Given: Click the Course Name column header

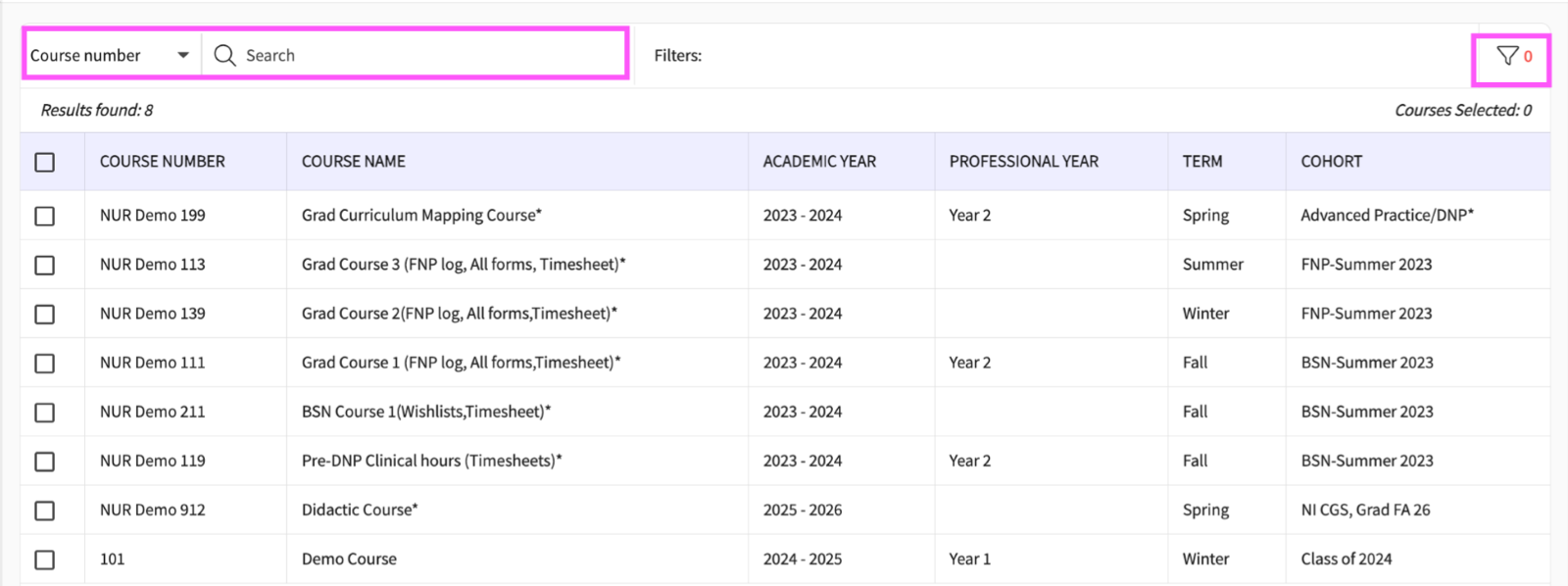Looking at the screenshot, I should tap(354, 162).
